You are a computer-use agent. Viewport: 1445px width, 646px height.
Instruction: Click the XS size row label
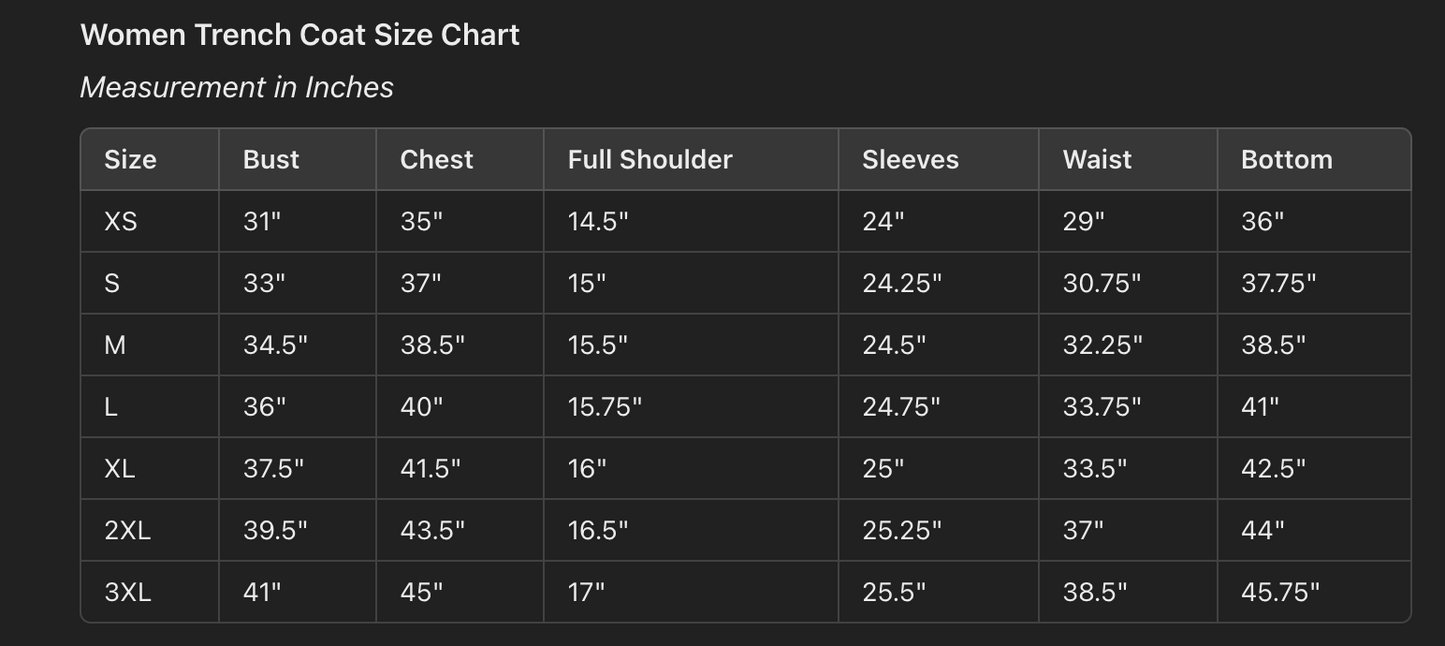click(x=121, y=222)
